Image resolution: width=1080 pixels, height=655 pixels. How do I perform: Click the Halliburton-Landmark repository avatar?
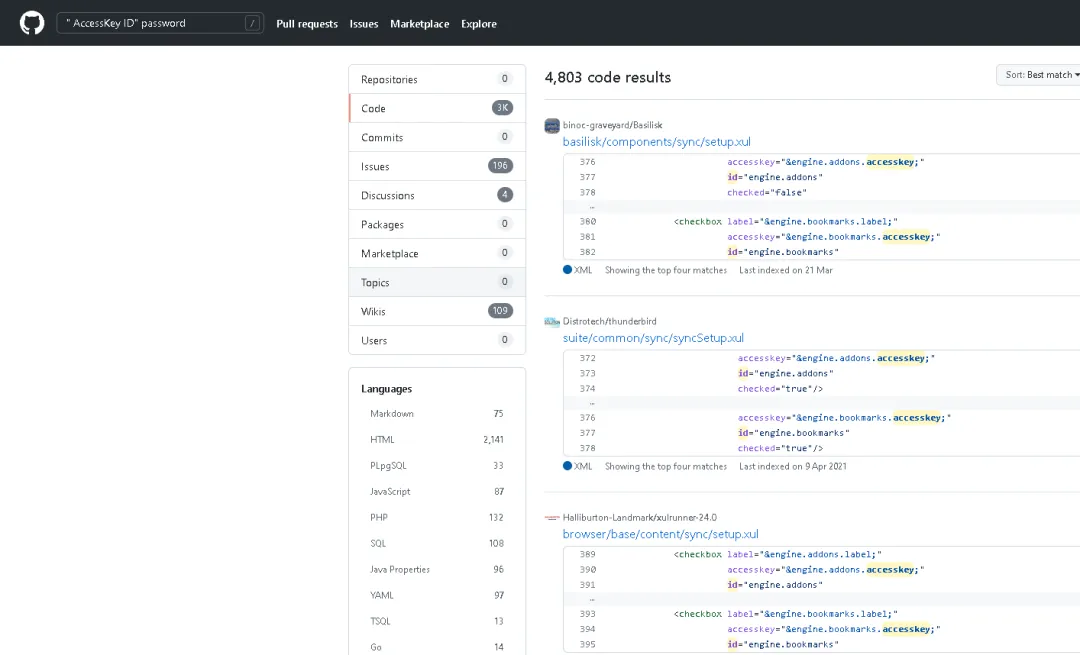click(x=552, y=518)
